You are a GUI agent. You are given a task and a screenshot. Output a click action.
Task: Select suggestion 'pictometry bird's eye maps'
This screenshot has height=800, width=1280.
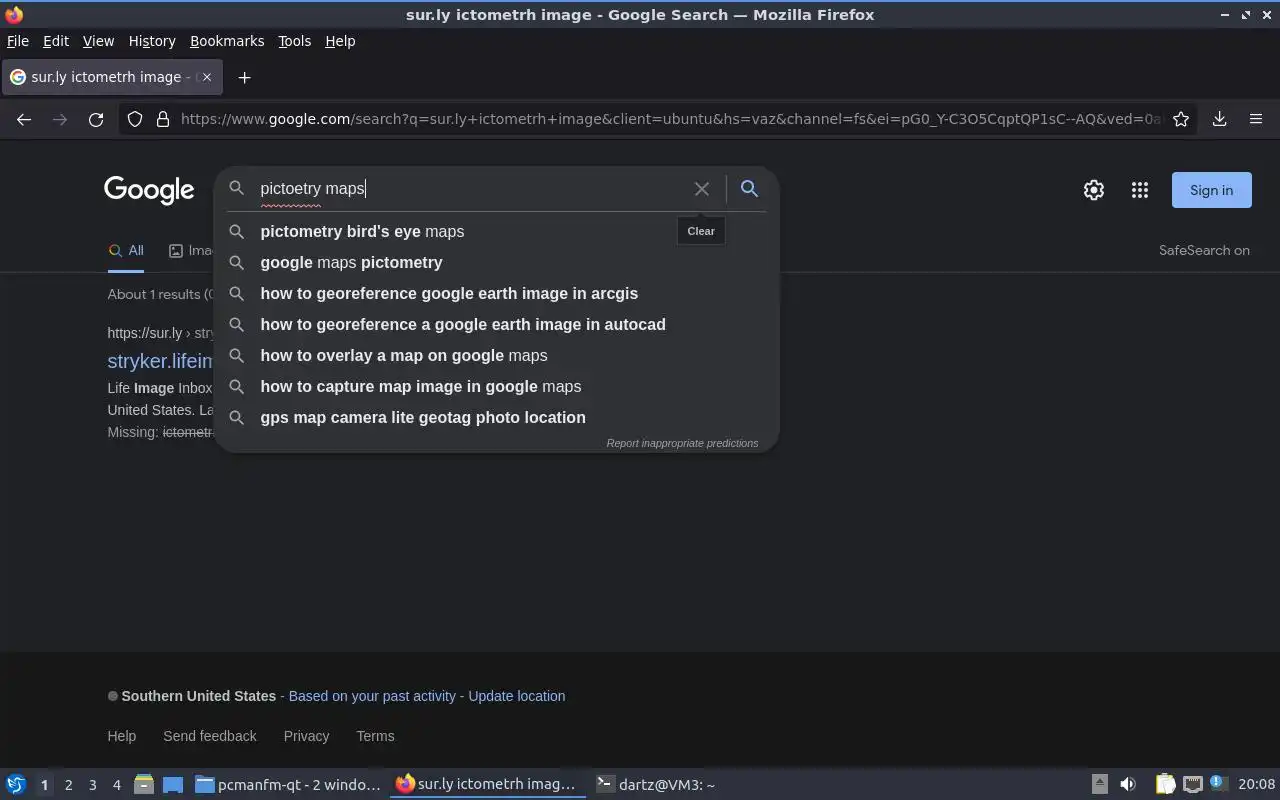[497, 232]
